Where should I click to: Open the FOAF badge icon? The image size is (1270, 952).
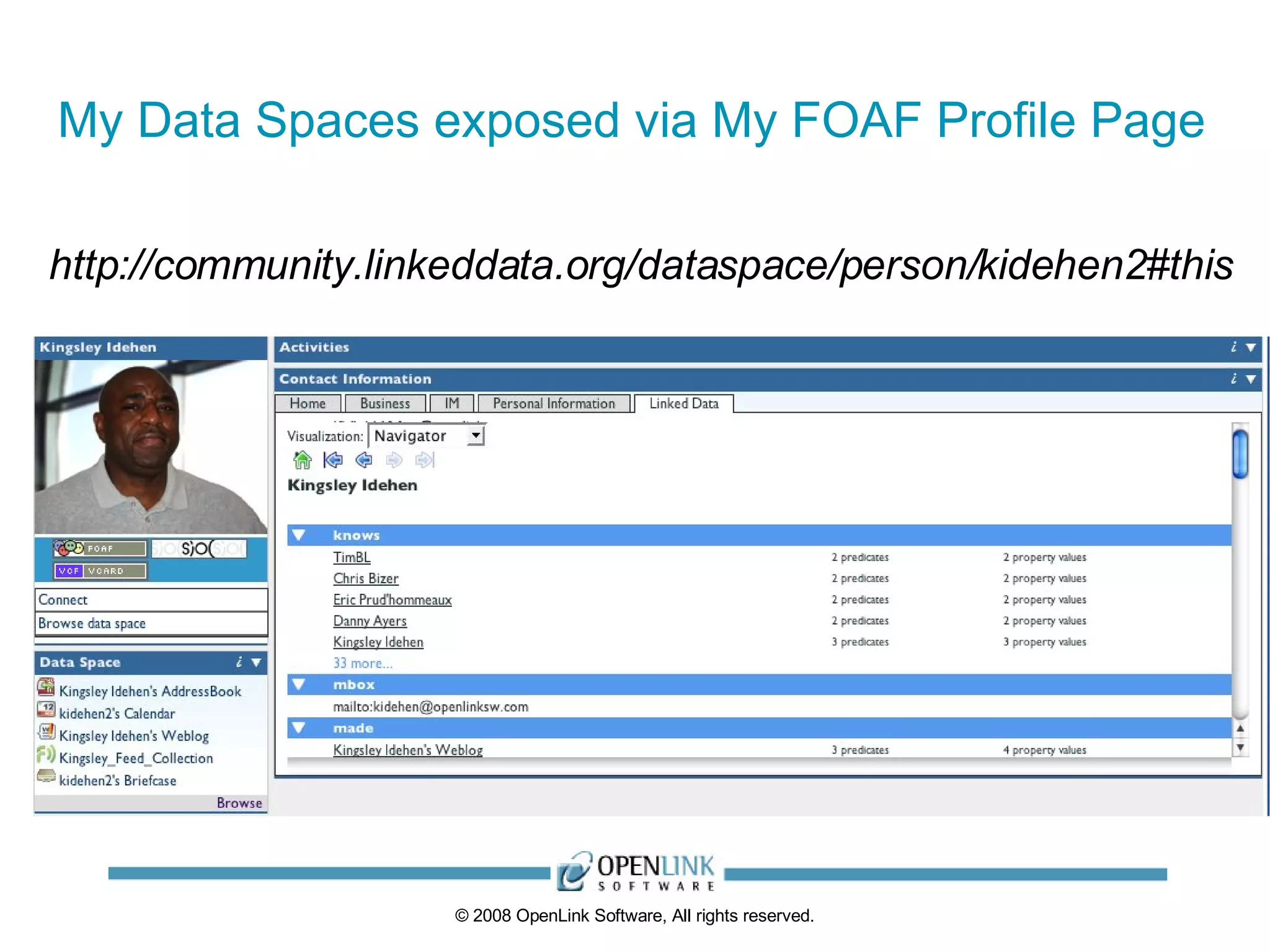100,549
